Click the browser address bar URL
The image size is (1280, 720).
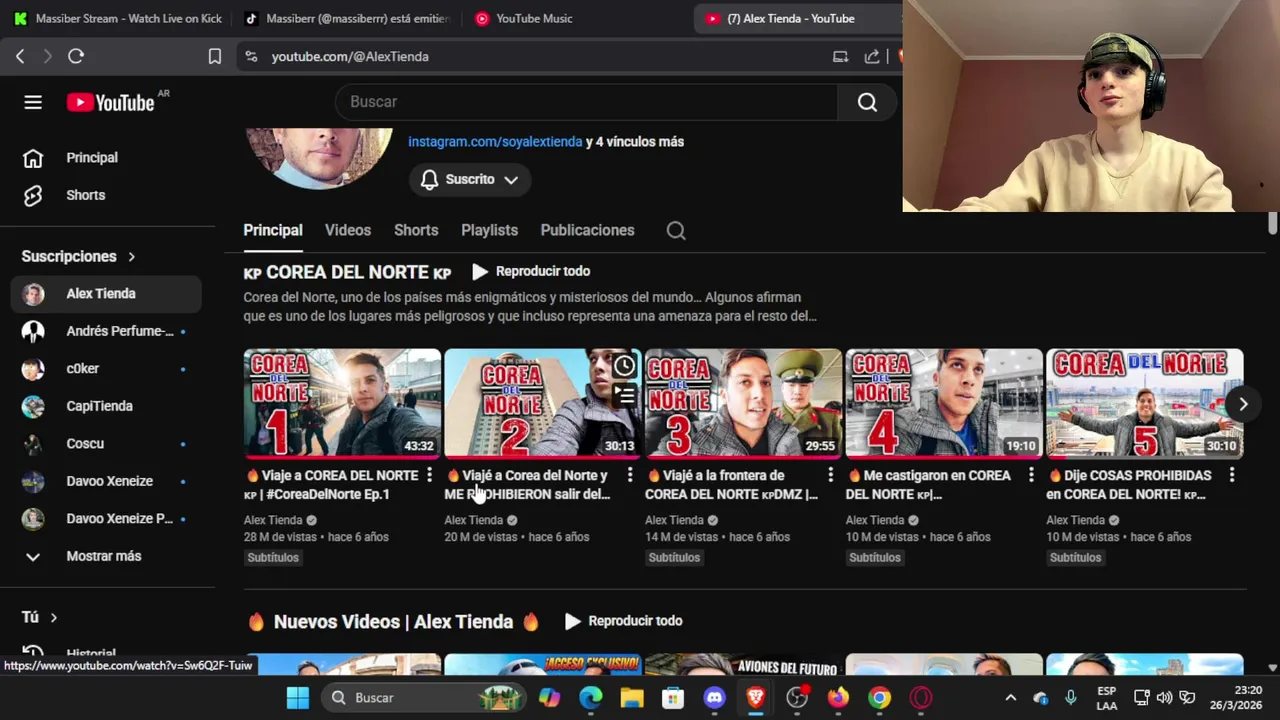tap(350, 57)
